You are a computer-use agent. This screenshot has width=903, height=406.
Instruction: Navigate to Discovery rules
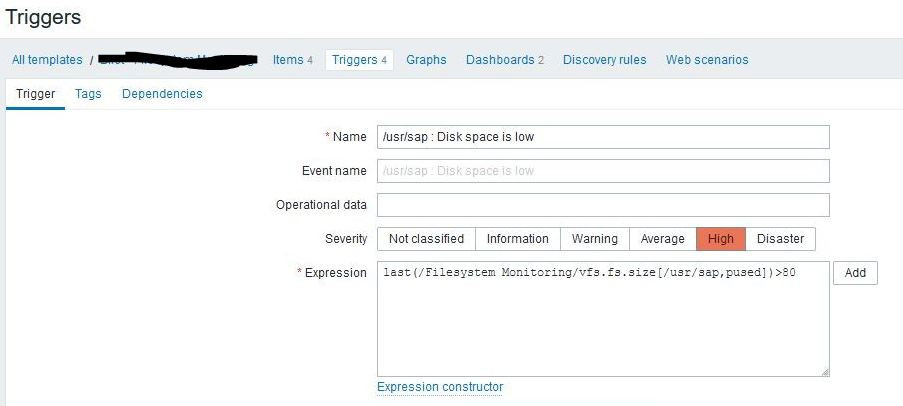point(604,60)
